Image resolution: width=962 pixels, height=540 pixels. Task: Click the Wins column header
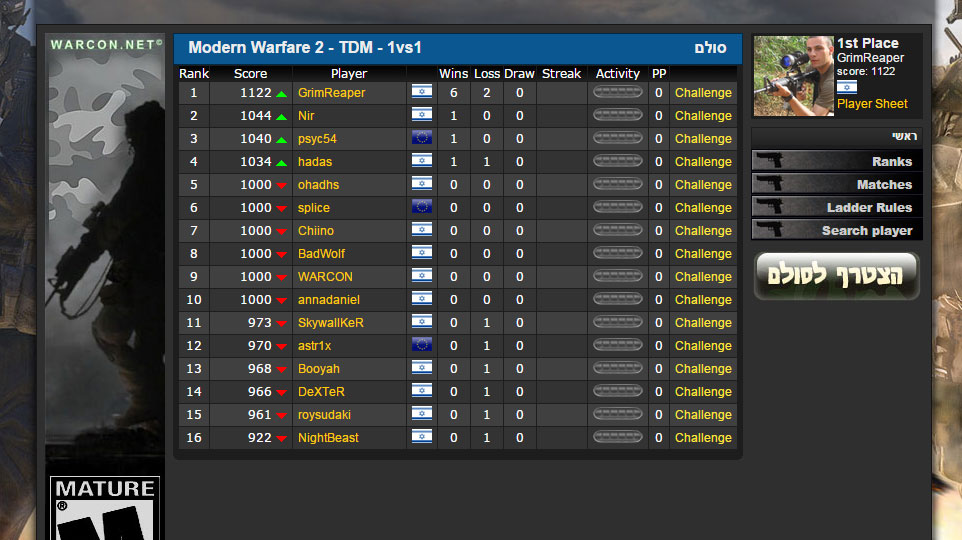(x=453, y=74)
